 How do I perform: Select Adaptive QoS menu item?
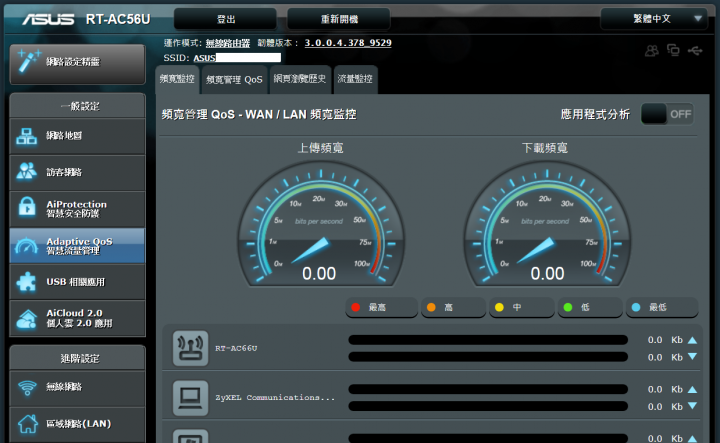coord(77,246)
